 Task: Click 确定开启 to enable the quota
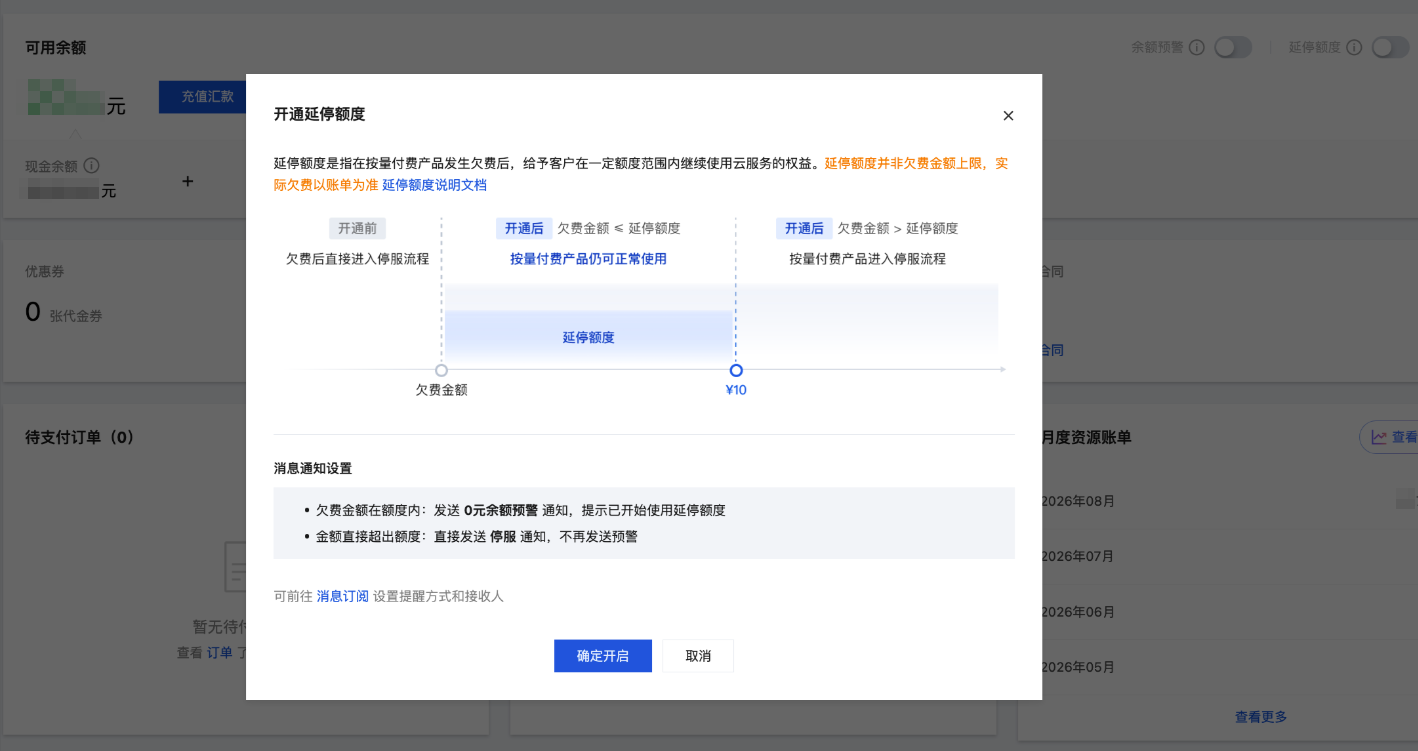coord(603,656)
